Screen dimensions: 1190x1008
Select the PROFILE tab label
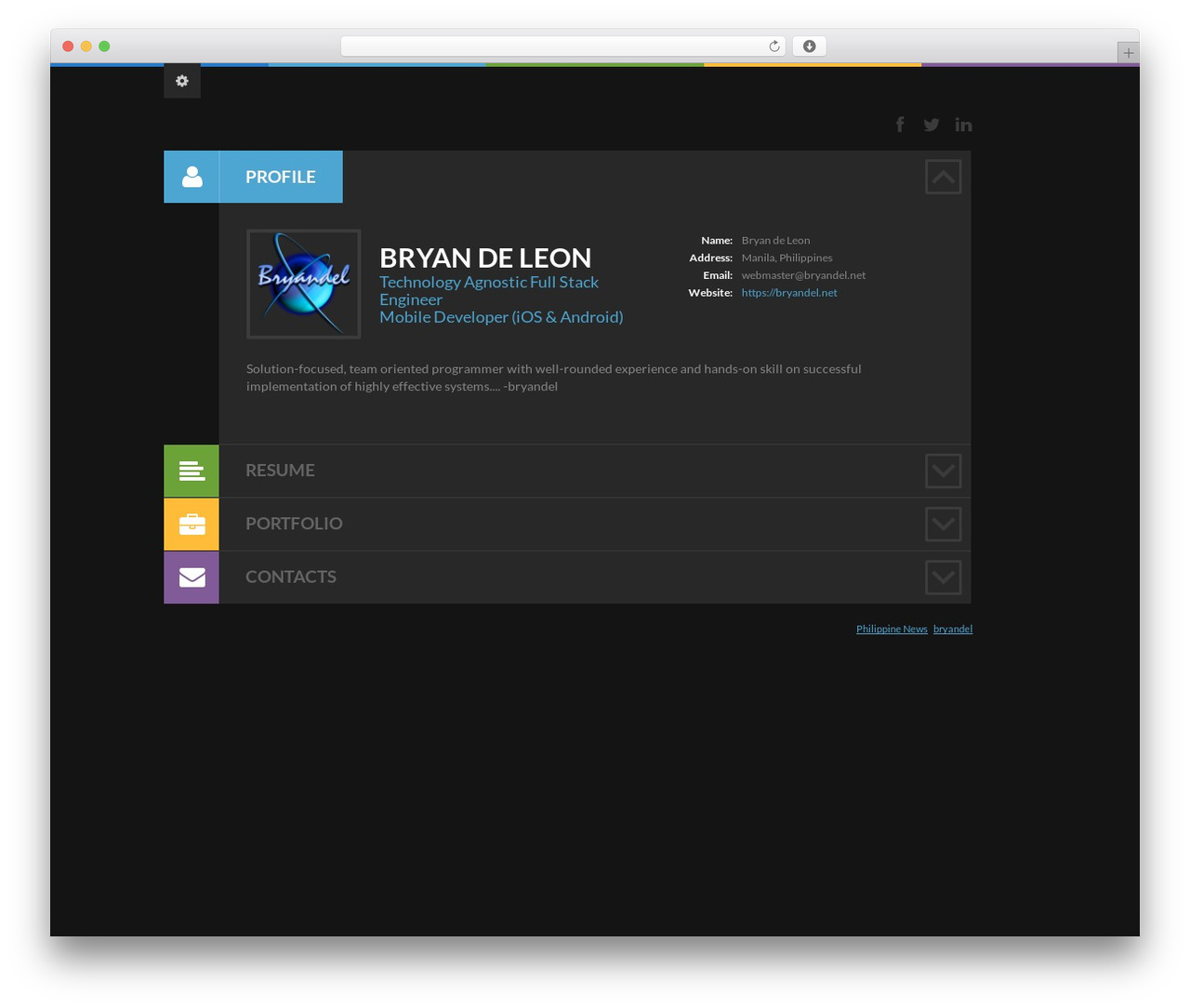point(281,177)
